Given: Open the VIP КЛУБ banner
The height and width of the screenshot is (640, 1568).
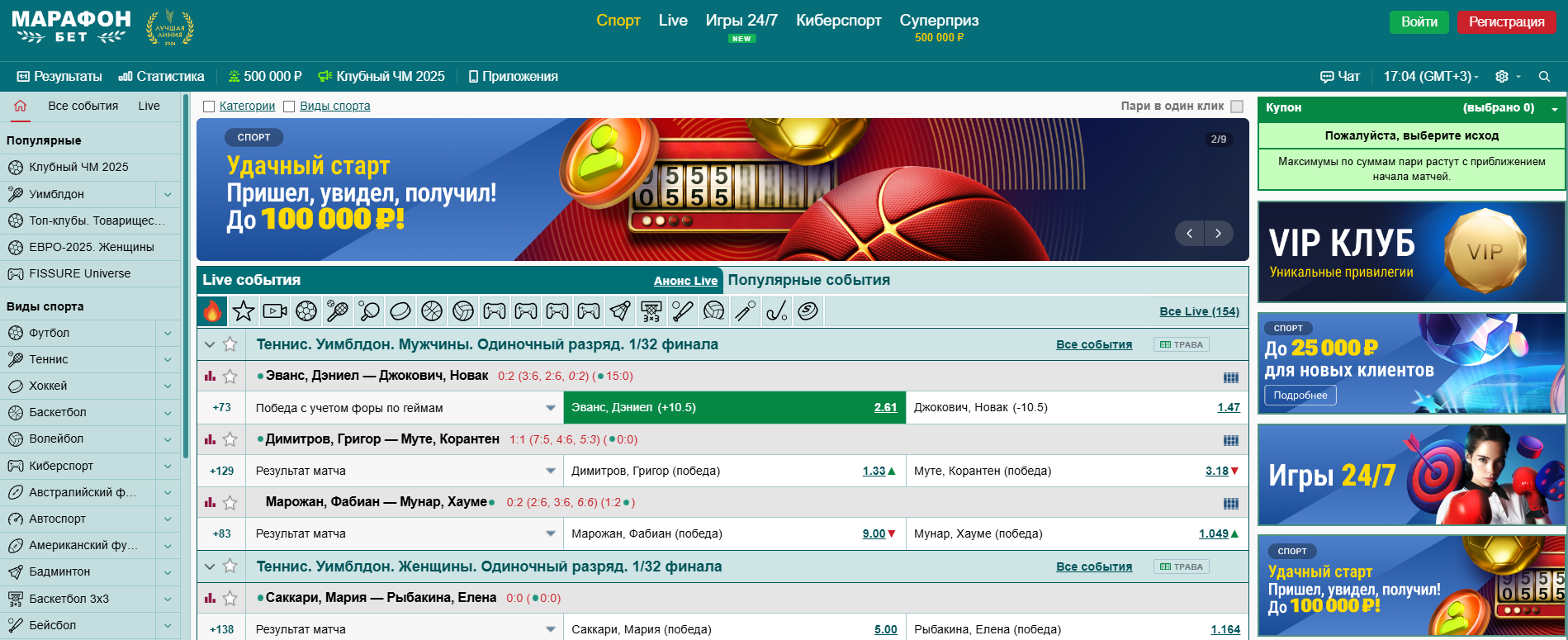Looking at the screenshot, I should [x=1411, y=252].
